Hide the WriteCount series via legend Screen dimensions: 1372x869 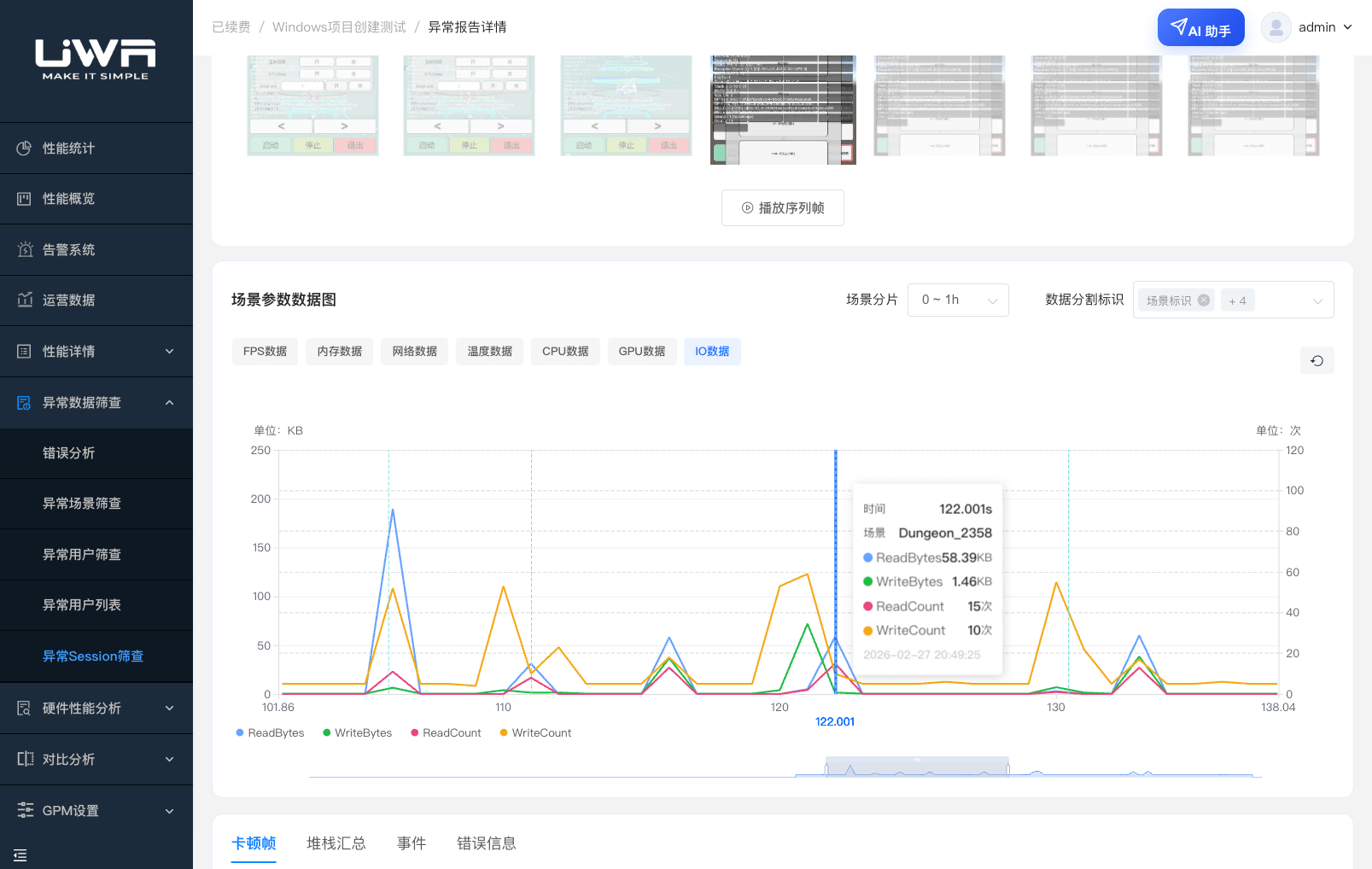535,732
